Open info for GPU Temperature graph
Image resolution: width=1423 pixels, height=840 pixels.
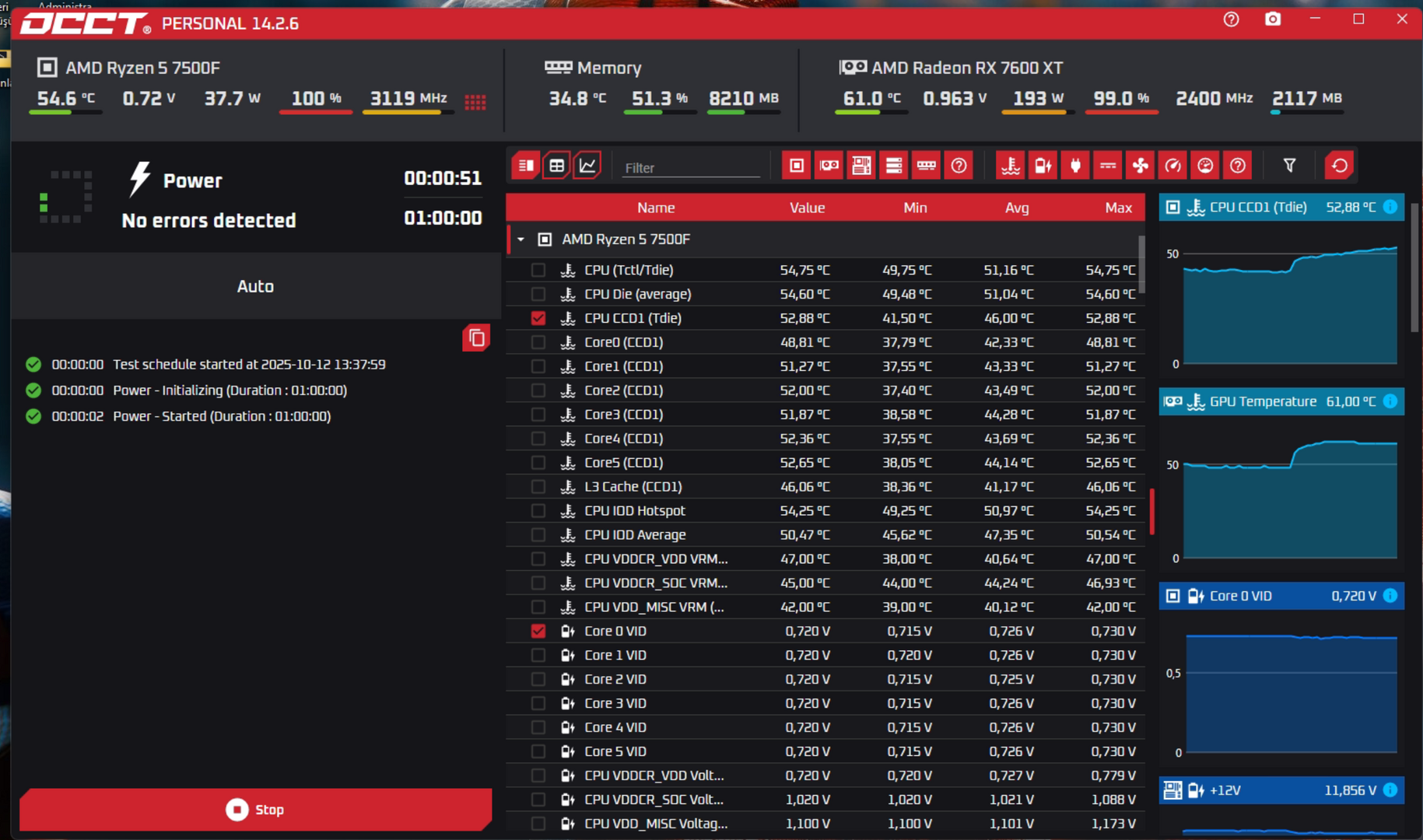click(1390, 401)
